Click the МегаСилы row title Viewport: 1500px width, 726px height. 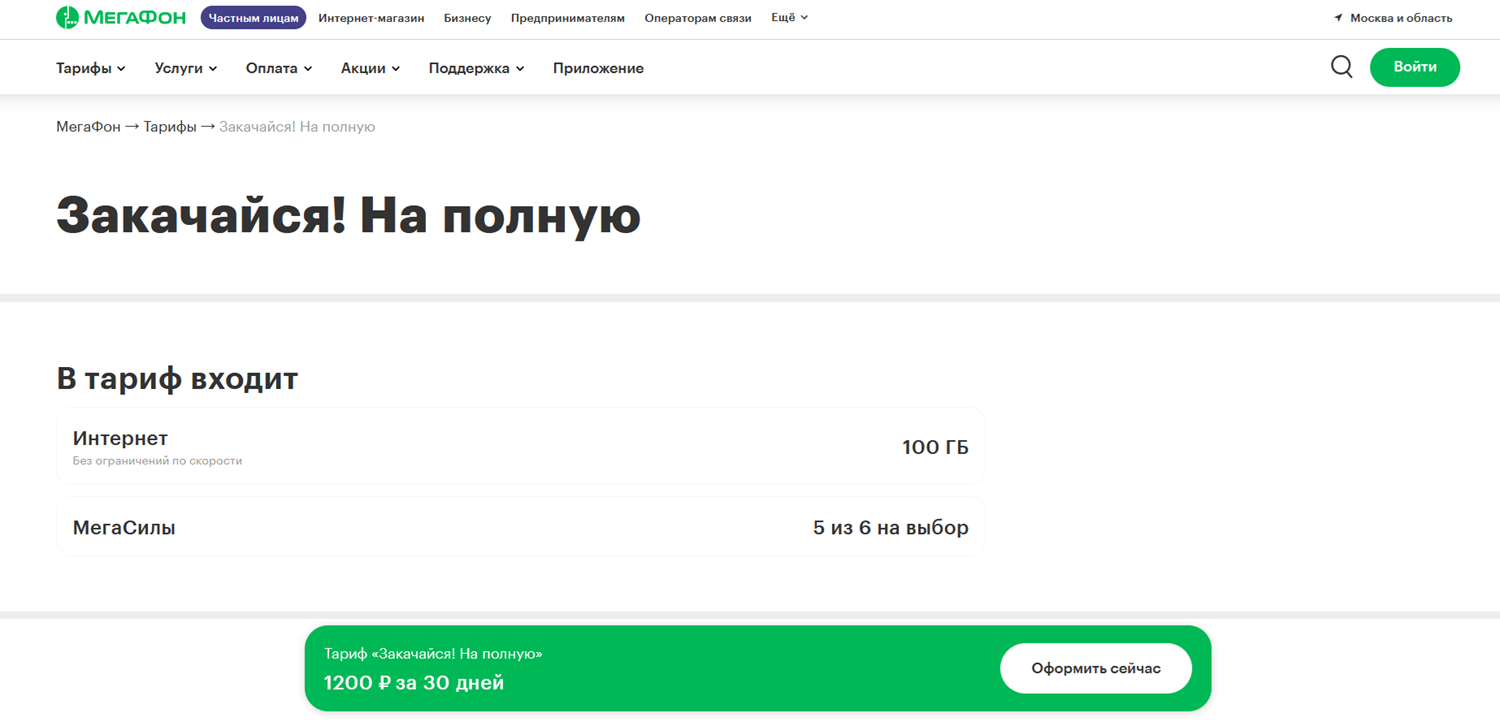pos(124,527)
